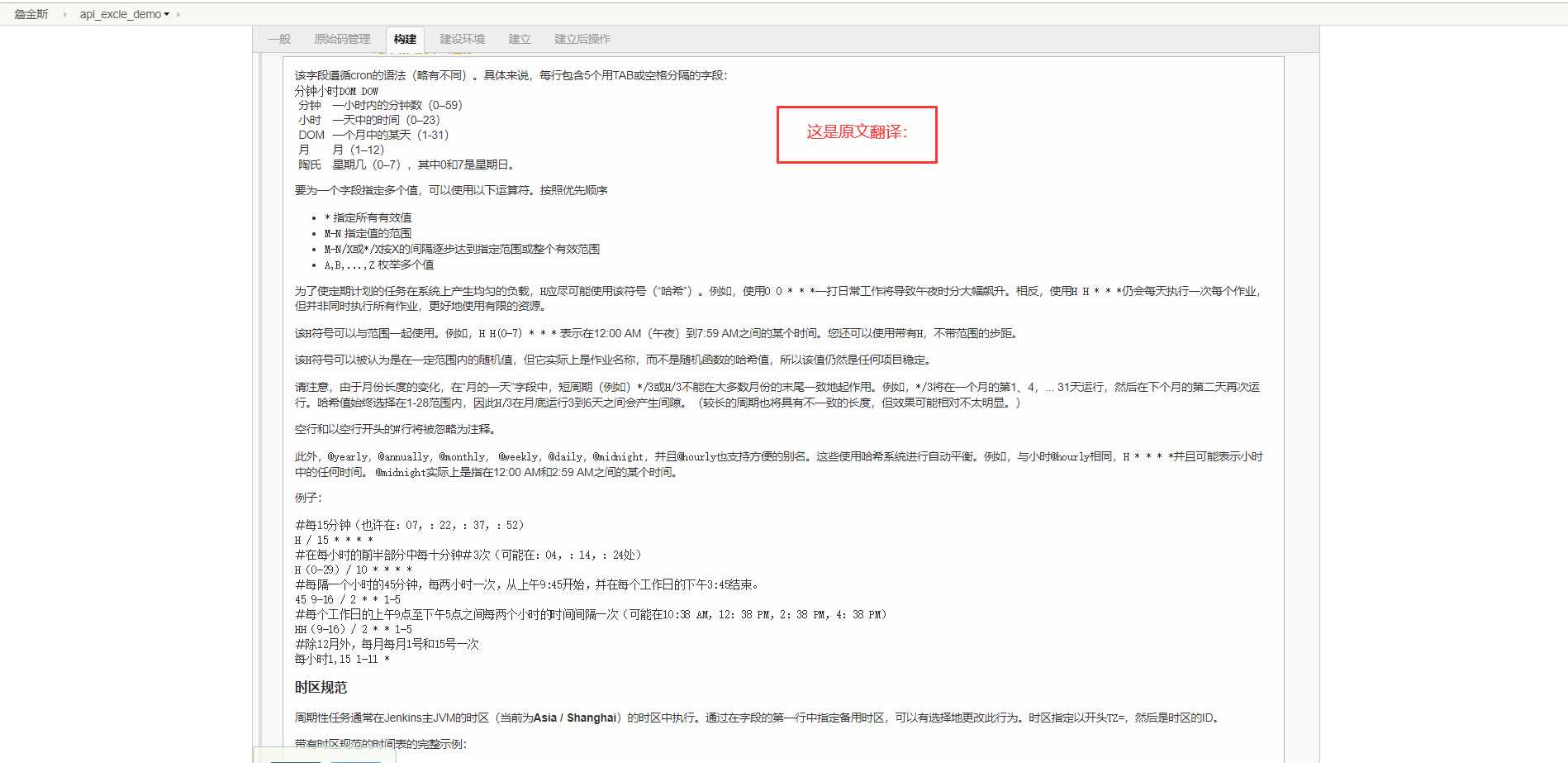Click the '#除12月外, 每月每月1号和15号一次' comment line
This screenshot has width=1568, height=763.
[x=387, y=644]
